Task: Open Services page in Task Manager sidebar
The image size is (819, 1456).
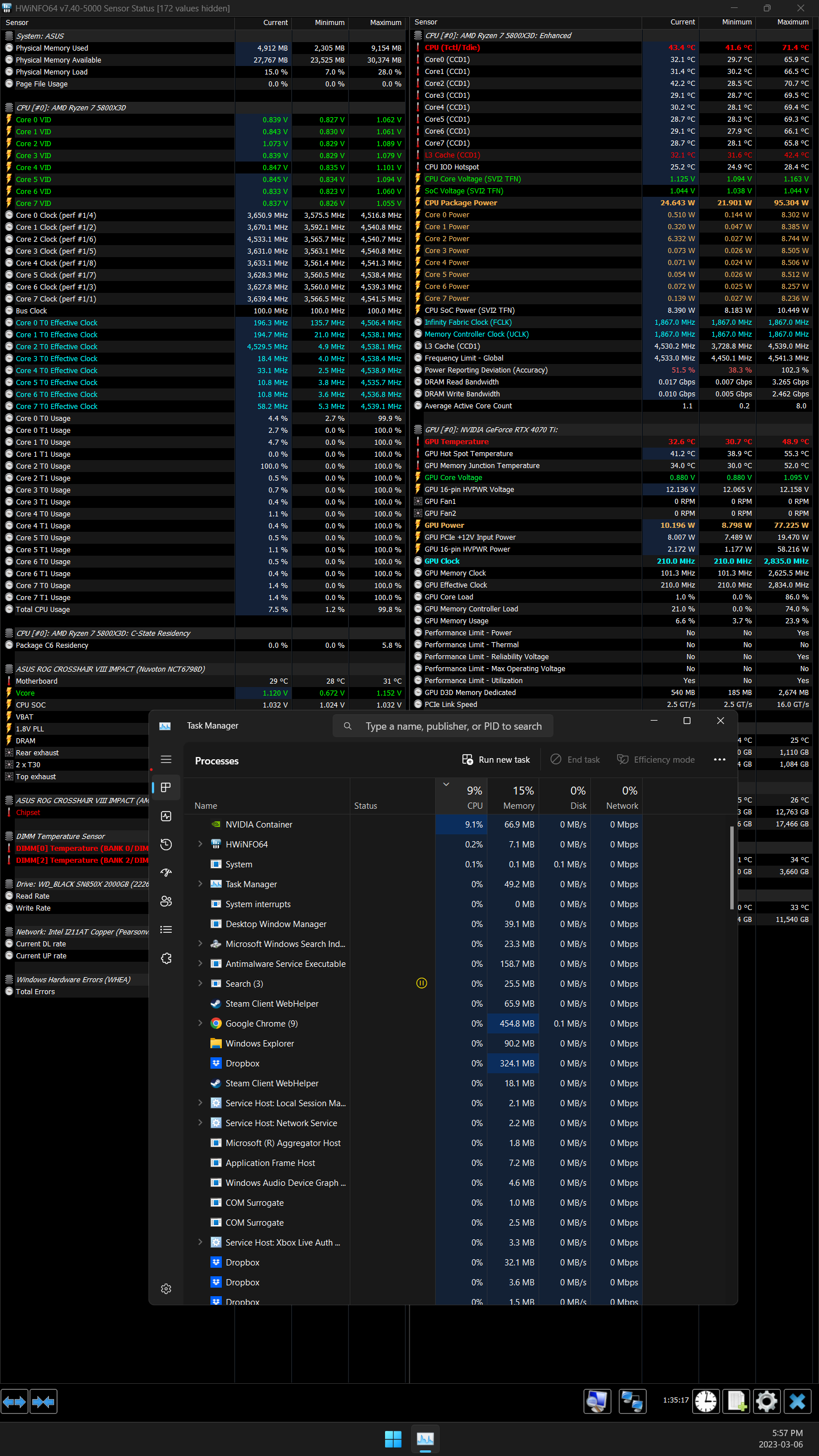Action: [x=166, y=958]
